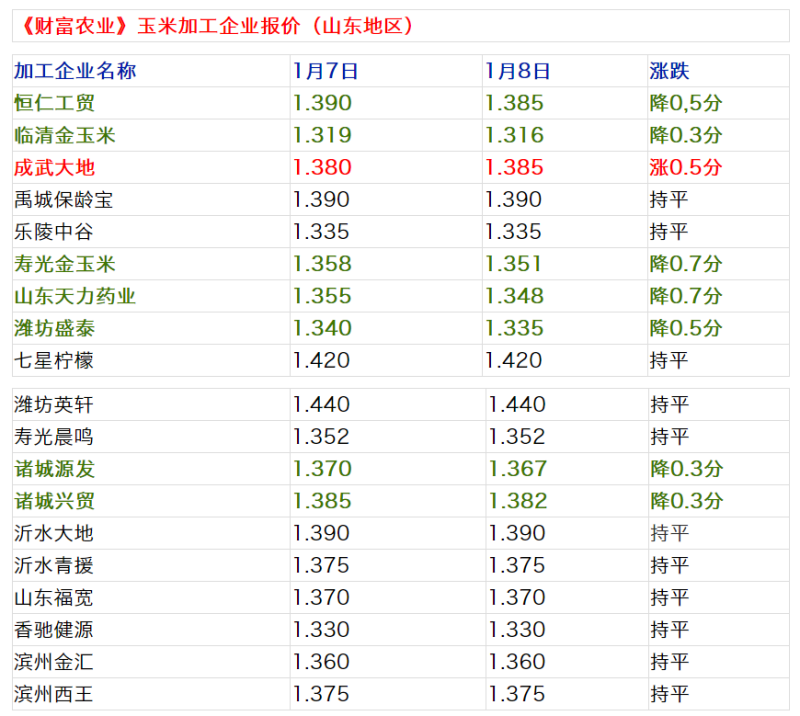Screen dimensions: 800x716
Task: Click on 乐陵中谷 in the table
Action: (x=54, y=232)
